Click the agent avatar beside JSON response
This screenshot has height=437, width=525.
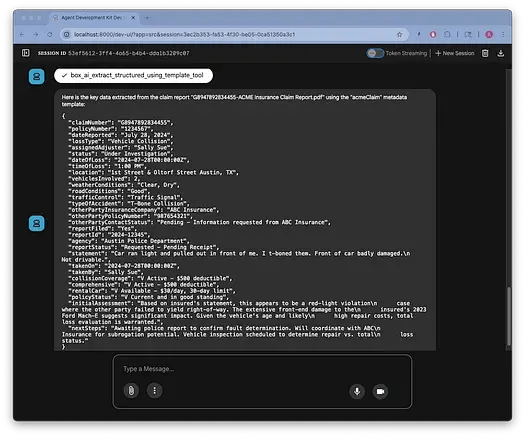36,223
